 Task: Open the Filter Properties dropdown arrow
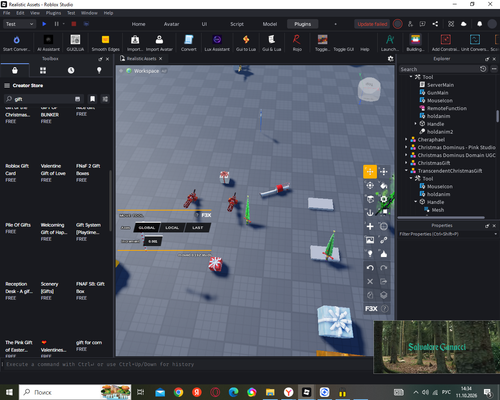click(495, 234)
